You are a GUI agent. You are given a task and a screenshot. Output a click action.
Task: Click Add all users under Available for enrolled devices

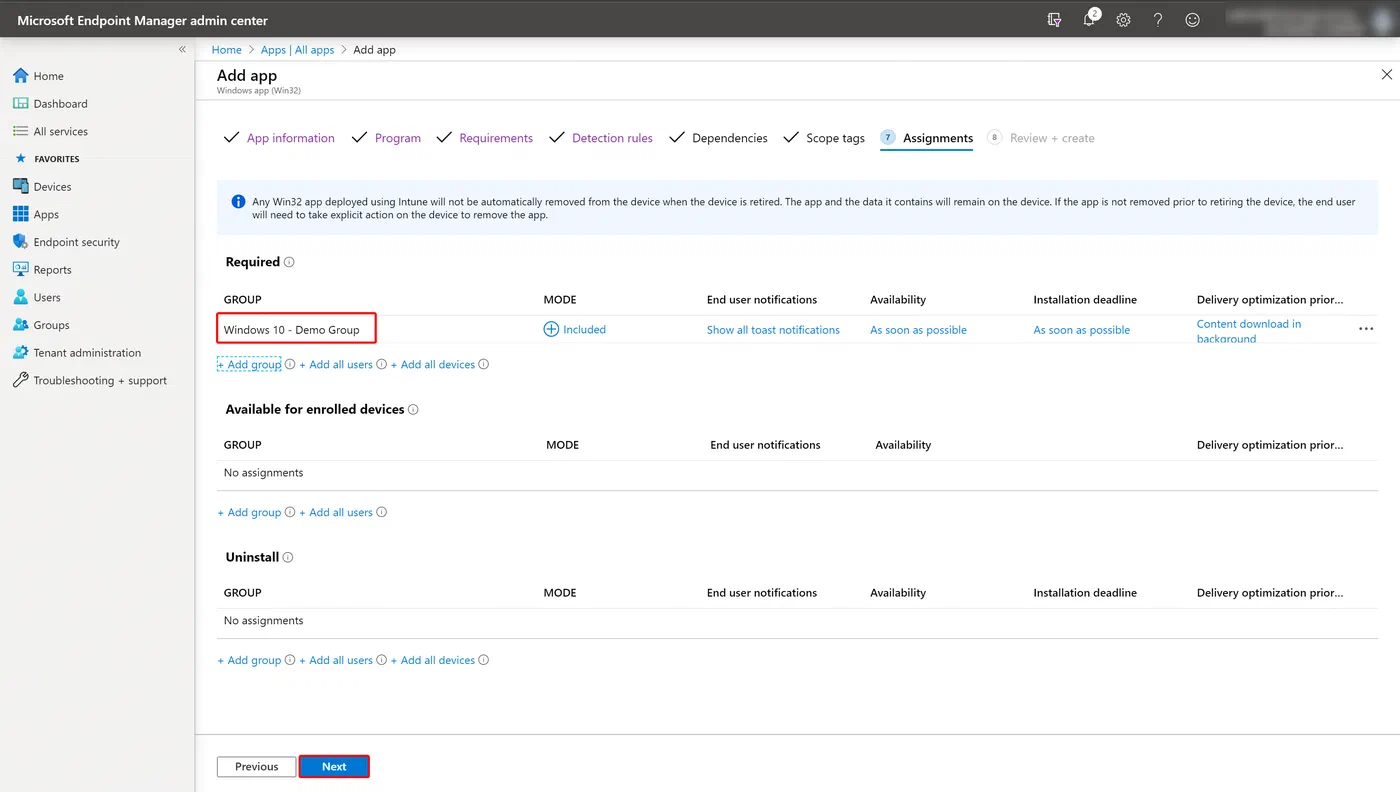pyautogui.click(x=336, y=513)
